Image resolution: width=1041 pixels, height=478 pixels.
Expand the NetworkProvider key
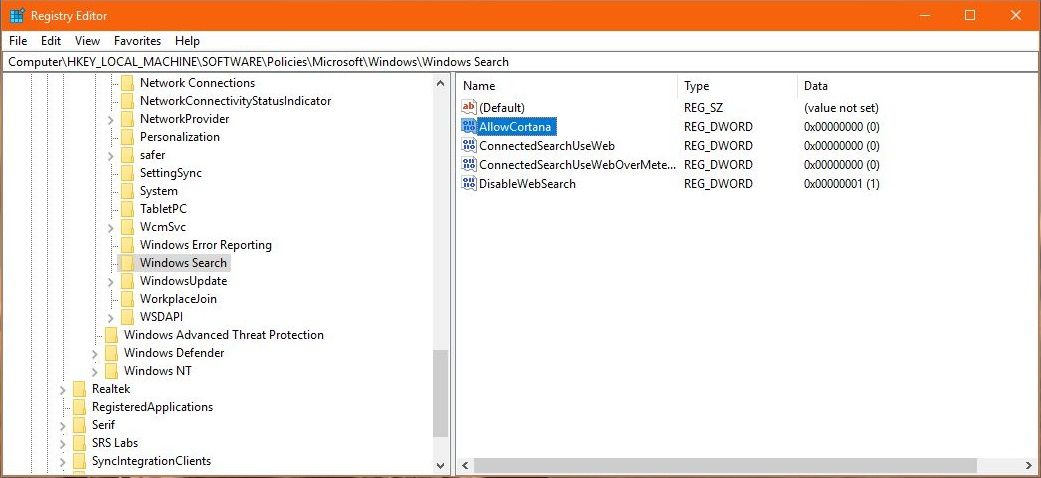pos(111,120)
